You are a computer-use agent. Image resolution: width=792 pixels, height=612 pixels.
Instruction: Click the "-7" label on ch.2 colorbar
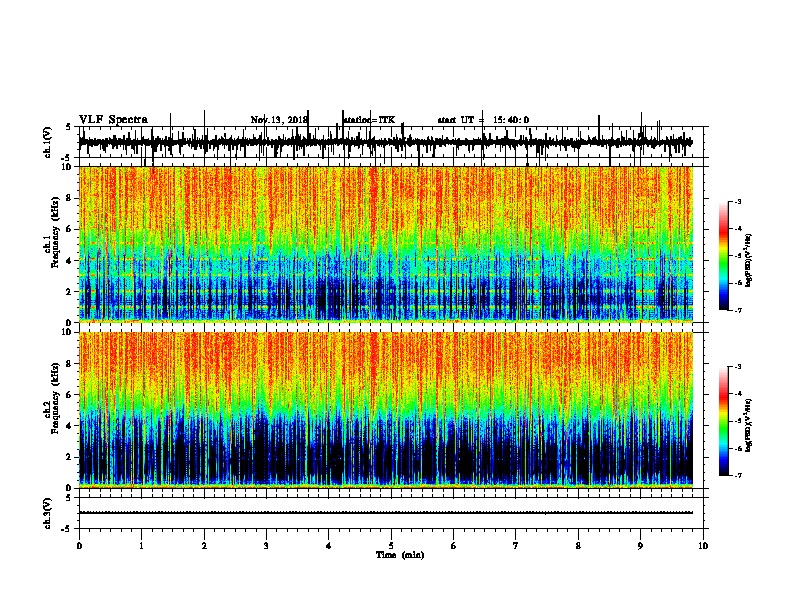pyautogui.click(x=737, y=476)
